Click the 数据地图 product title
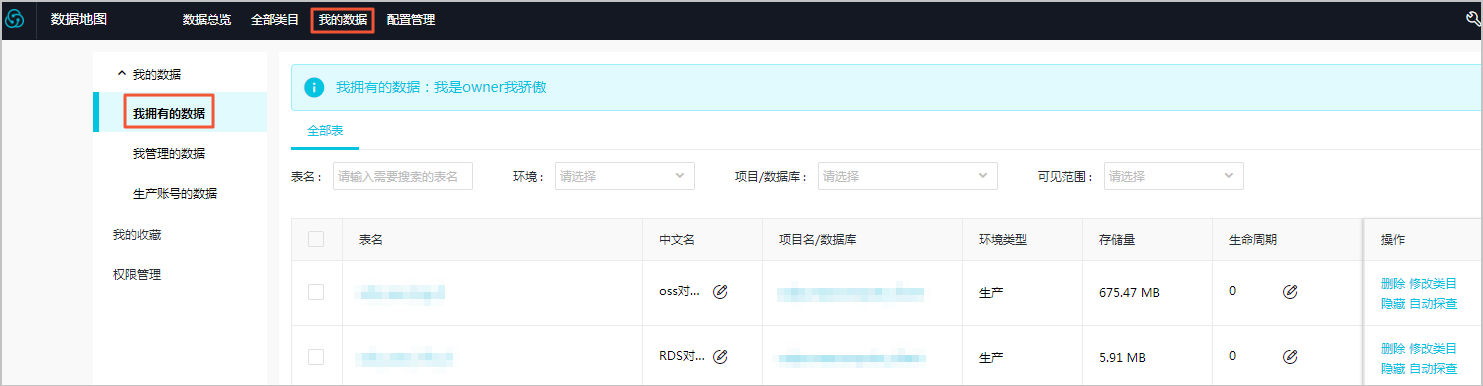Image resolution: width=1483 pixels, height=386 pixels. [79, 19]
